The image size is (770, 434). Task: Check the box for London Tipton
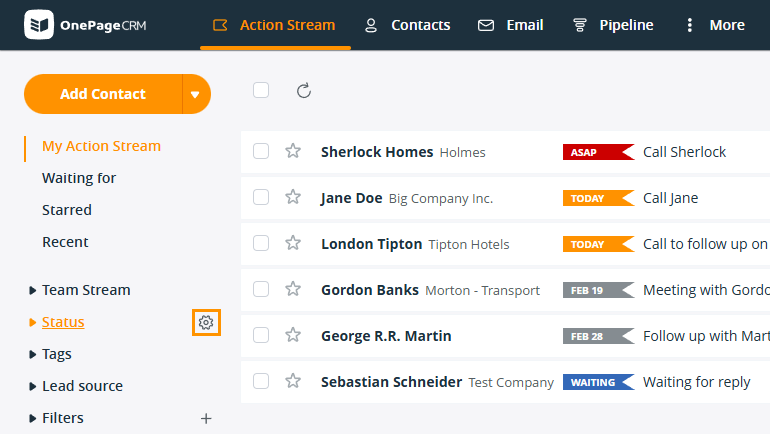[x=261, y=243]
